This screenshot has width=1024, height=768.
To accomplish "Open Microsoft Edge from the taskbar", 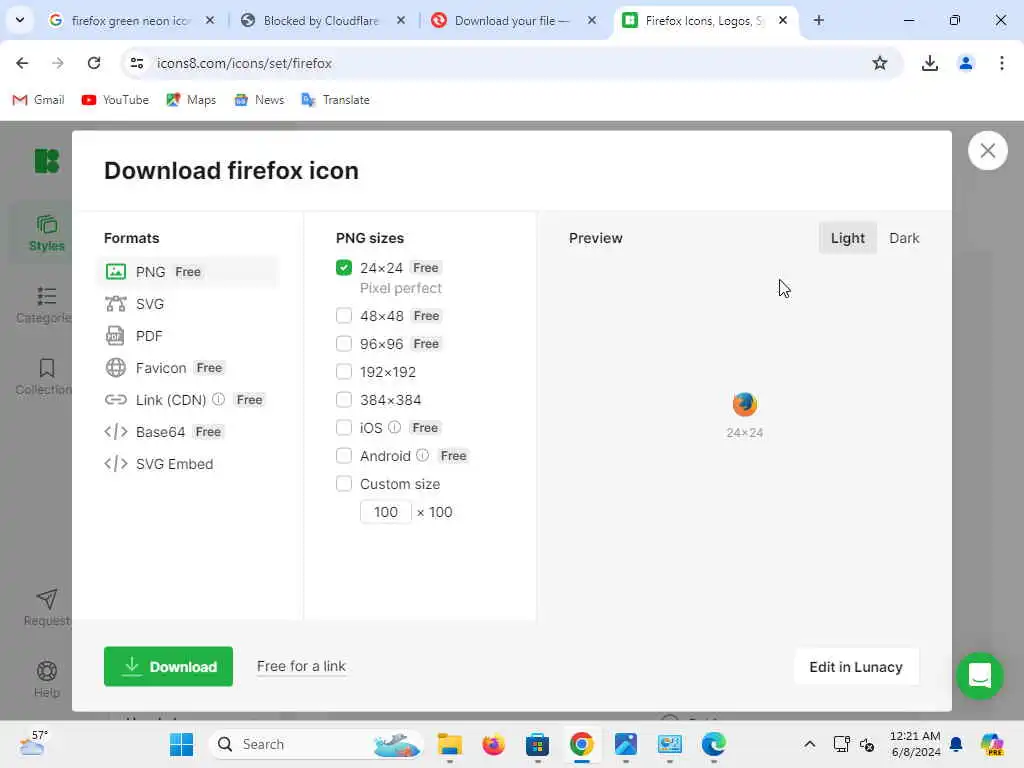I will tap(714, 744).
